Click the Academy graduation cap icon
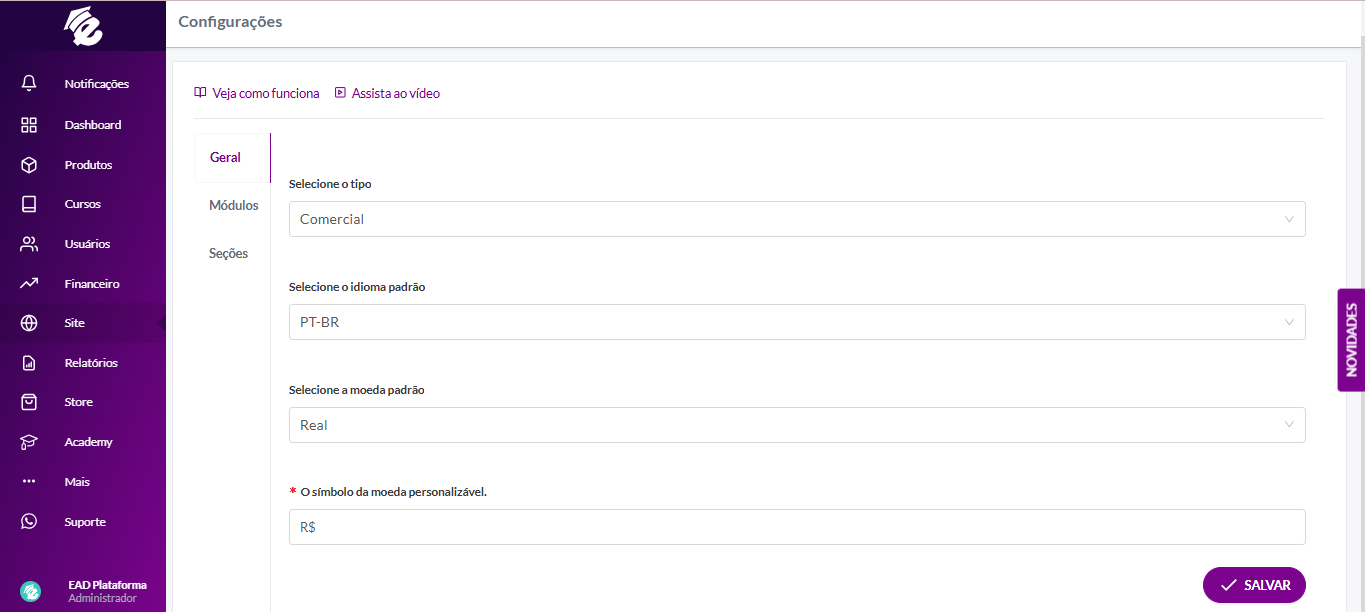This screenshot has height=612, width=1365. [29, 442]
